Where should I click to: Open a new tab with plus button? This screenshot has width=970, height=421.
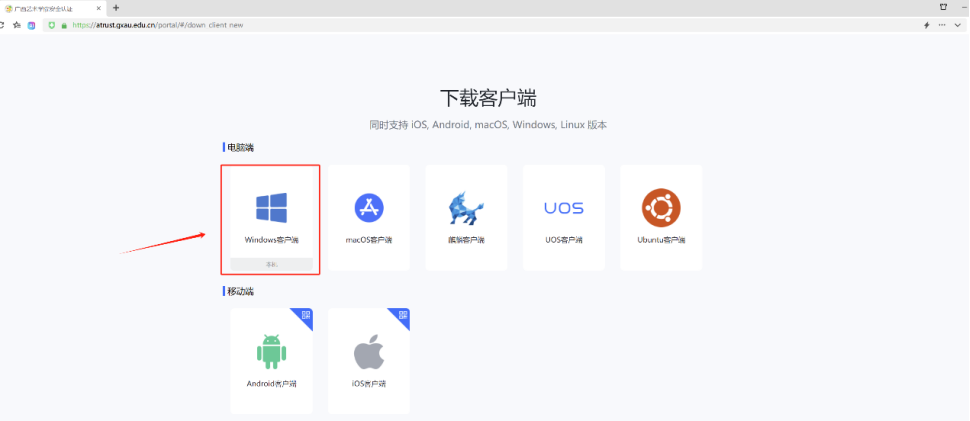click(x=116, y=7)
